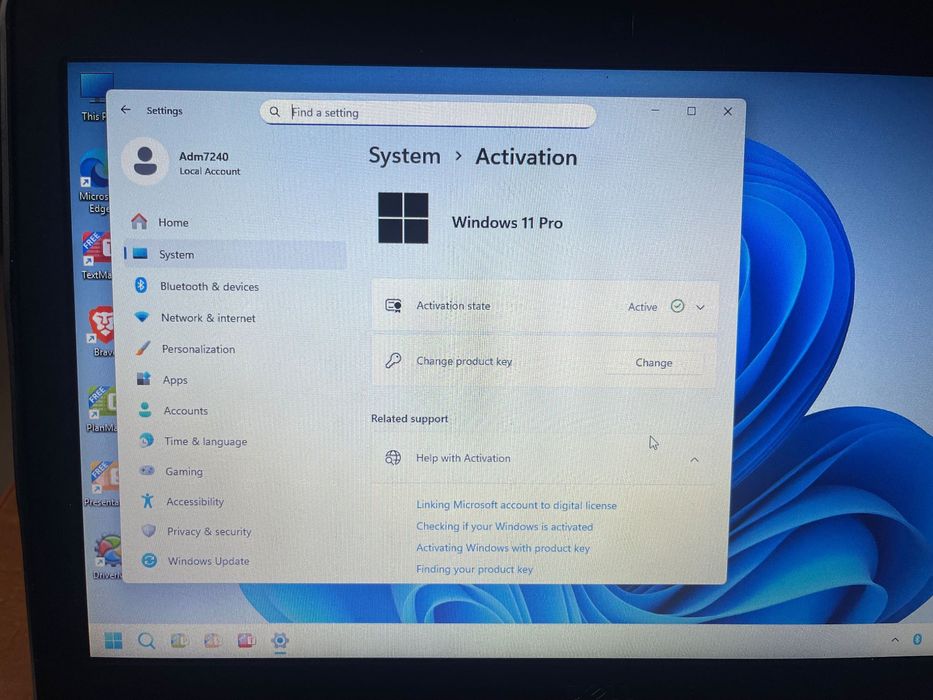933x700 pixels.
Task: Click the Local Account label
Action: tap(209, 171)
